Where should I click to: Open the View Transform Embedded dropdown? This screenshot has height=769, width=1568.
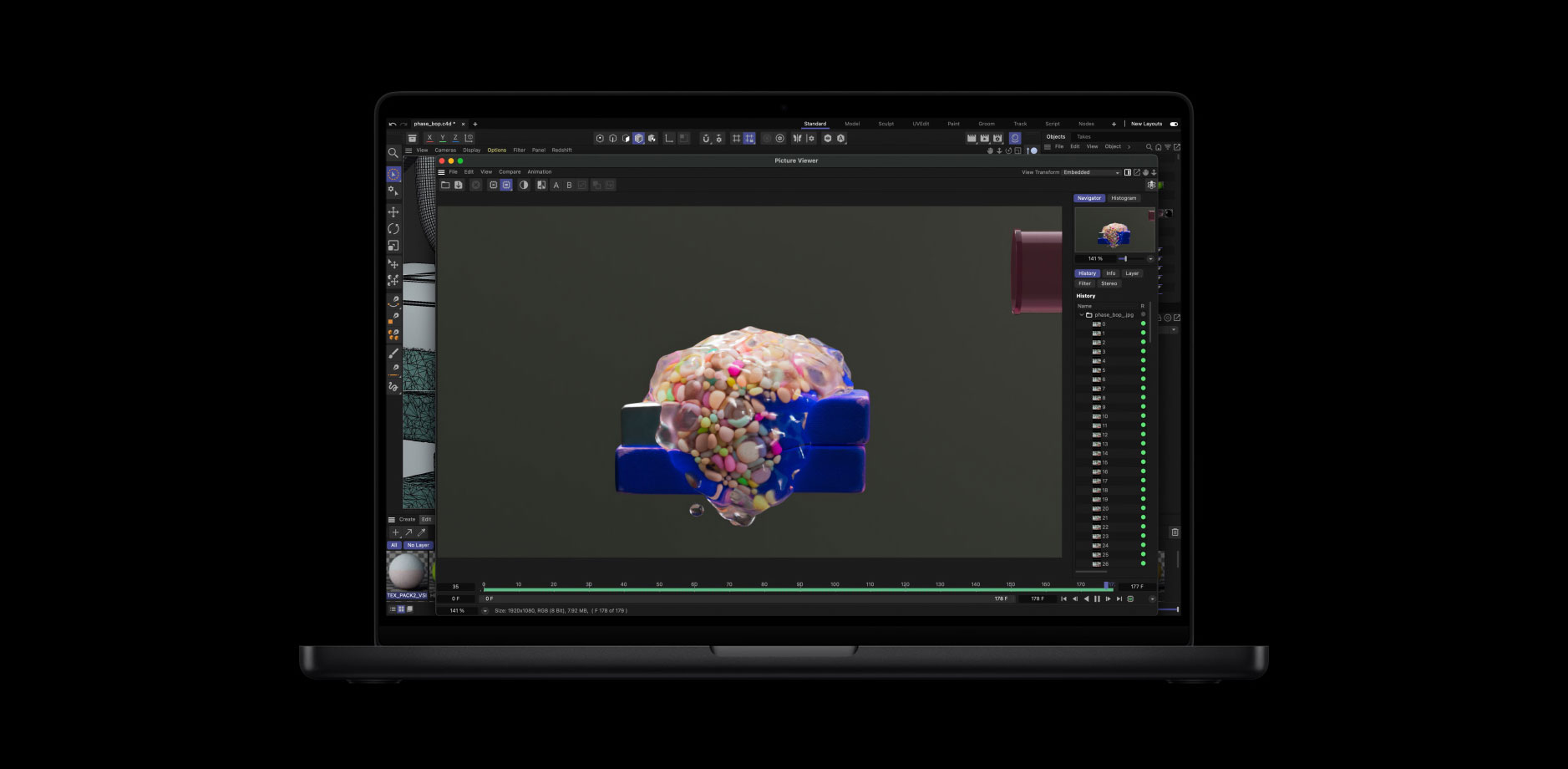[1091, 172]
